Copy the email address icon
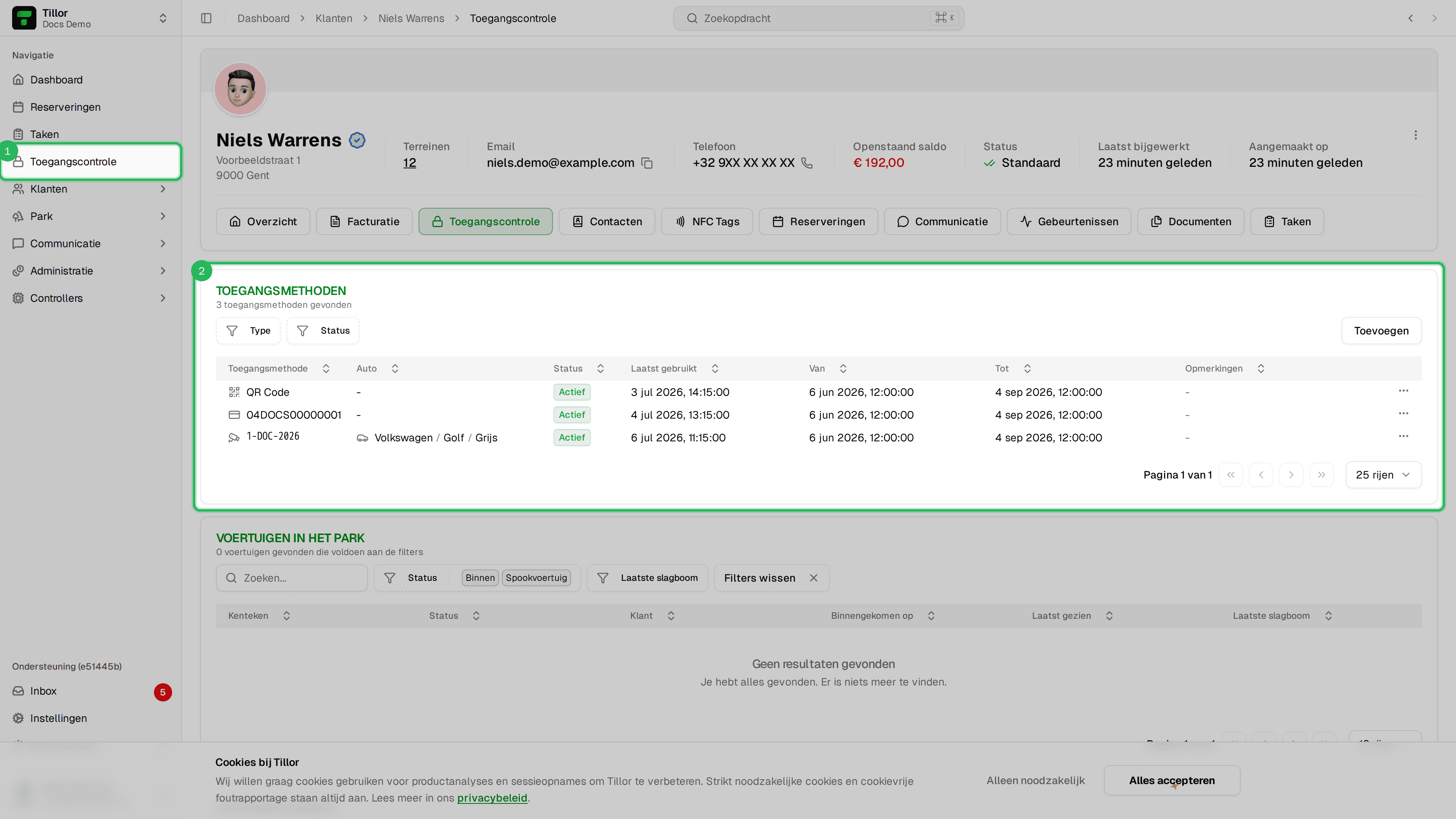The width and height of the screenshot is (1456, 819). pos(647,163)
